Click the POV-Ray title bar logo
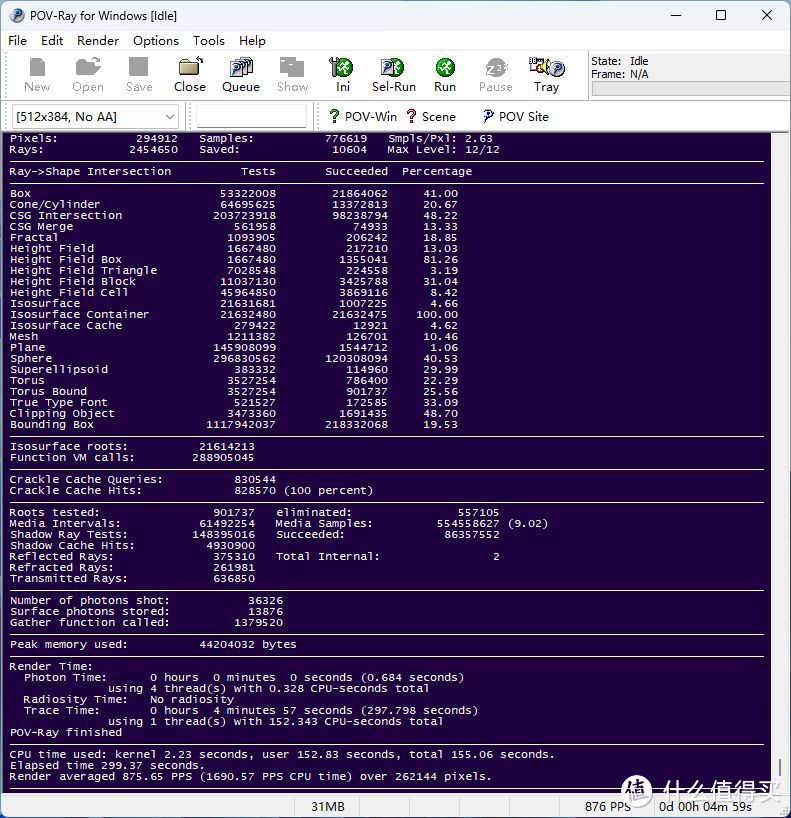The width and height of the screenshot is (791, 818). 17,16
